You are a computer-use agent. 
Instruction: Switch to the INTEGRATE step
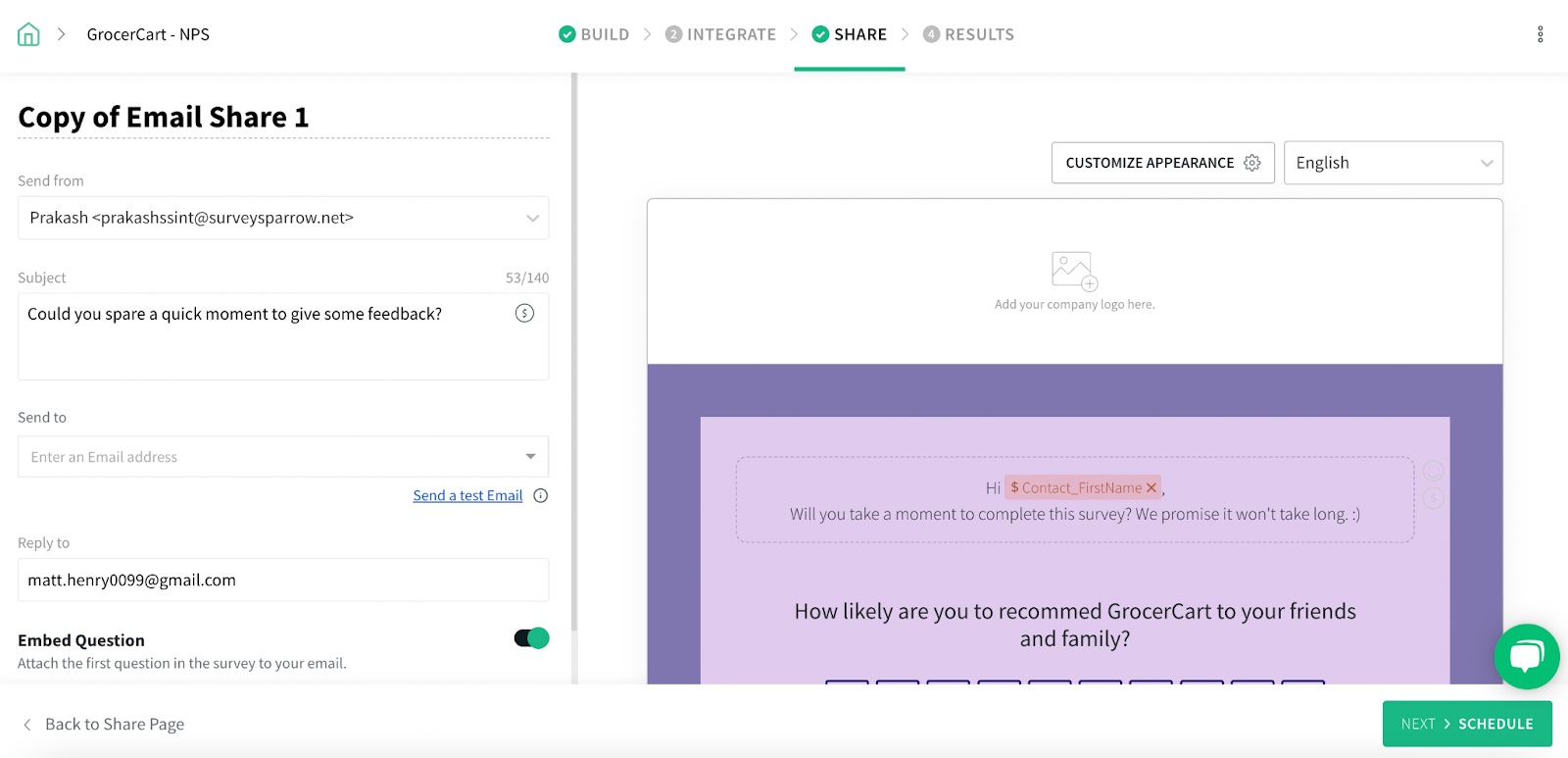pyautogui.click(x=720, y=34)
